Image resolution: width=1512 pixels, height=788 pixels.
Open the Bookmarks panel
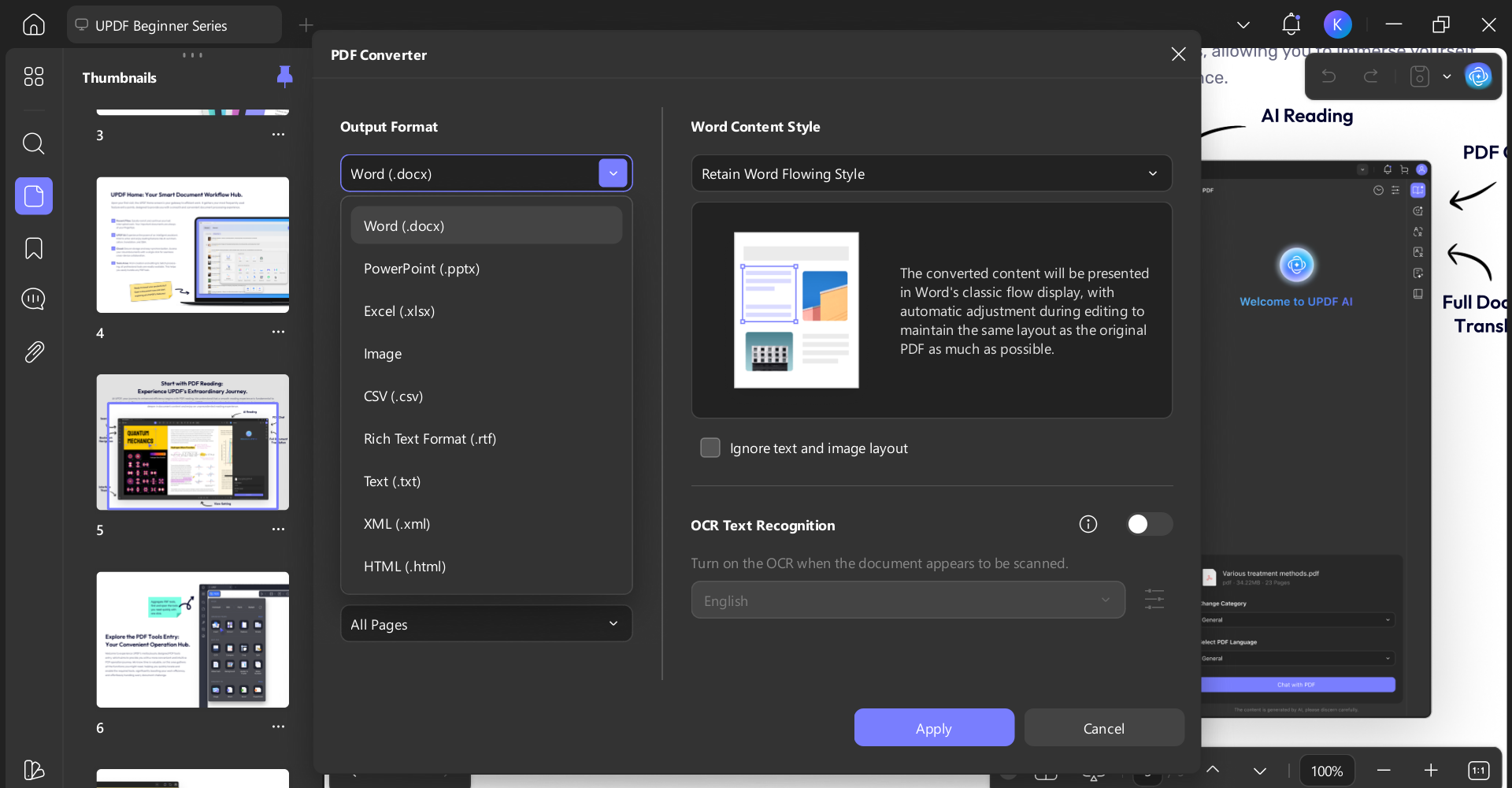[33, 248]
